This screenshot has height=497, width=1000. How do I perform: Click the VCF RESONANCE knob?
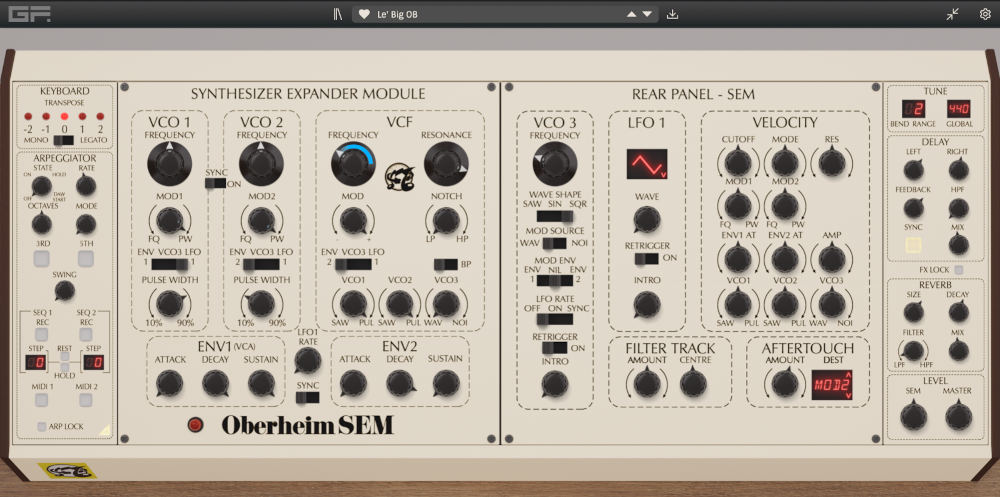pyautogui.click(x=446, y=163)
